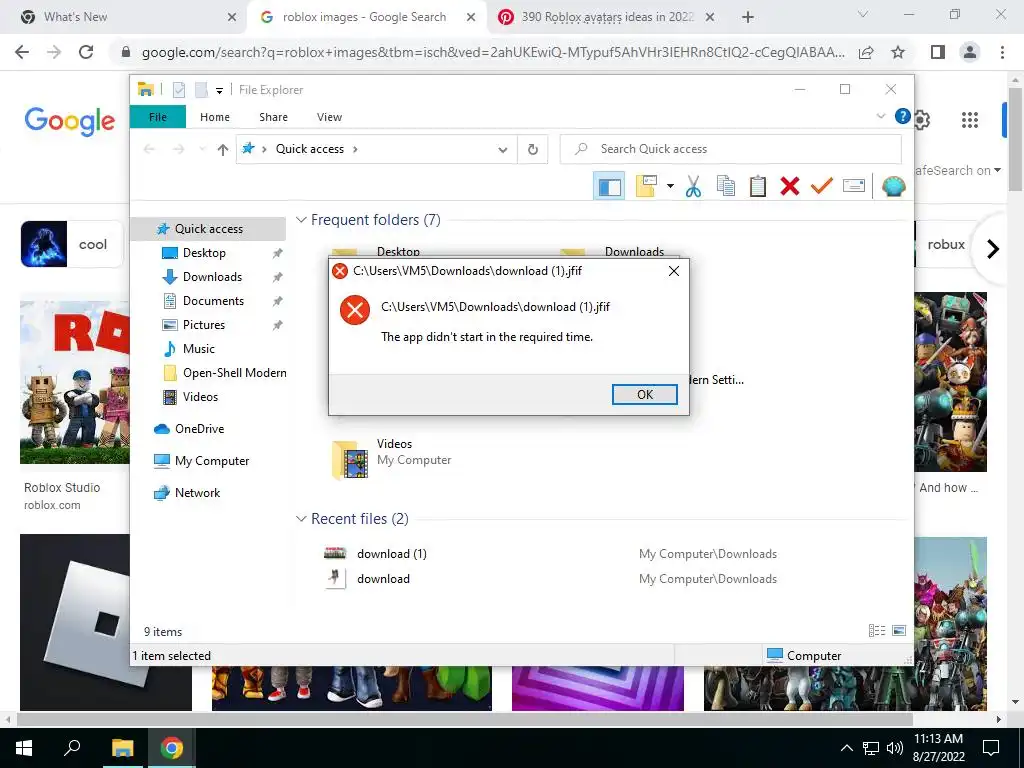The image size is (1024, 768).
Task: Toggle the navigation pane icon in toolbar
Action: click(609, 186)
